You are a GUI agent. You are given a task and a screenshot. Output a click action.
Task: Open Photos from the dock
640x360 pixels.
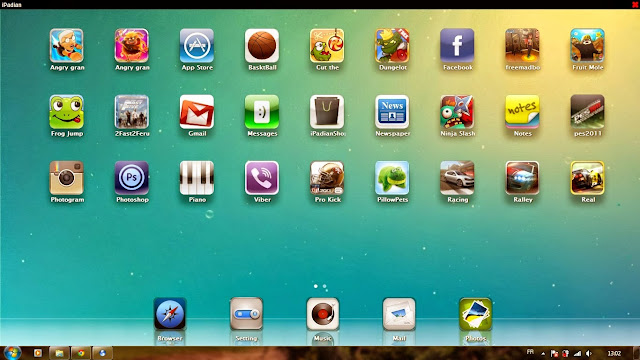tap(475, 314)
